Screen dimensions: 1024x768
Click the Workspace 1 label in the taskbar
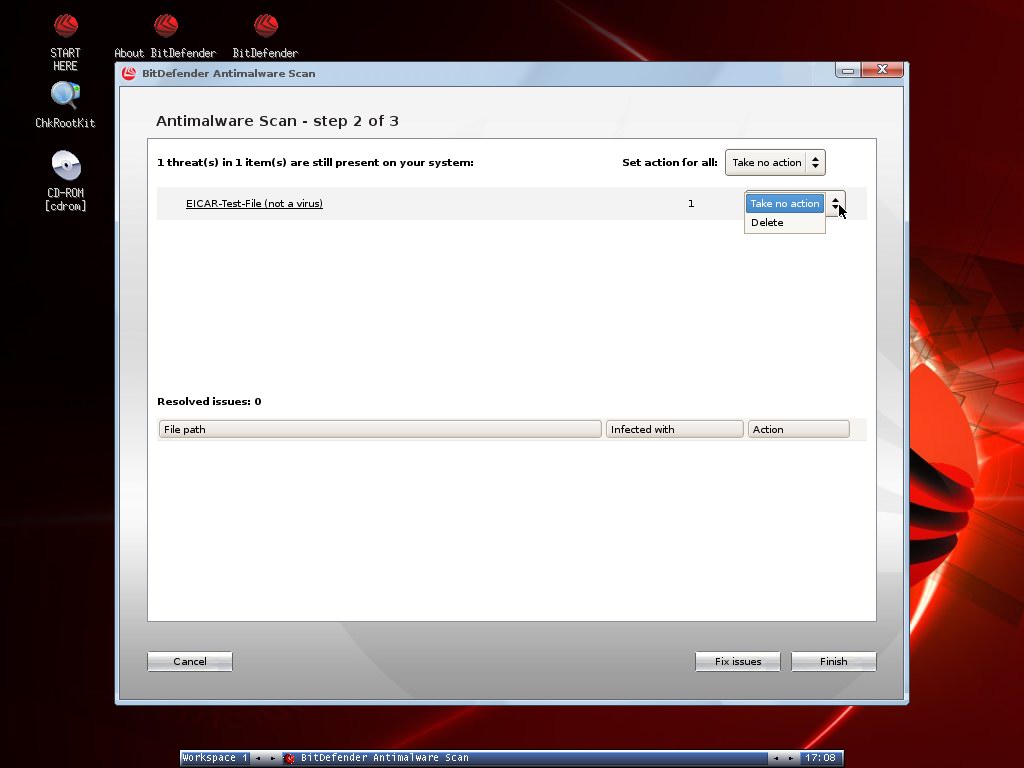215,758
